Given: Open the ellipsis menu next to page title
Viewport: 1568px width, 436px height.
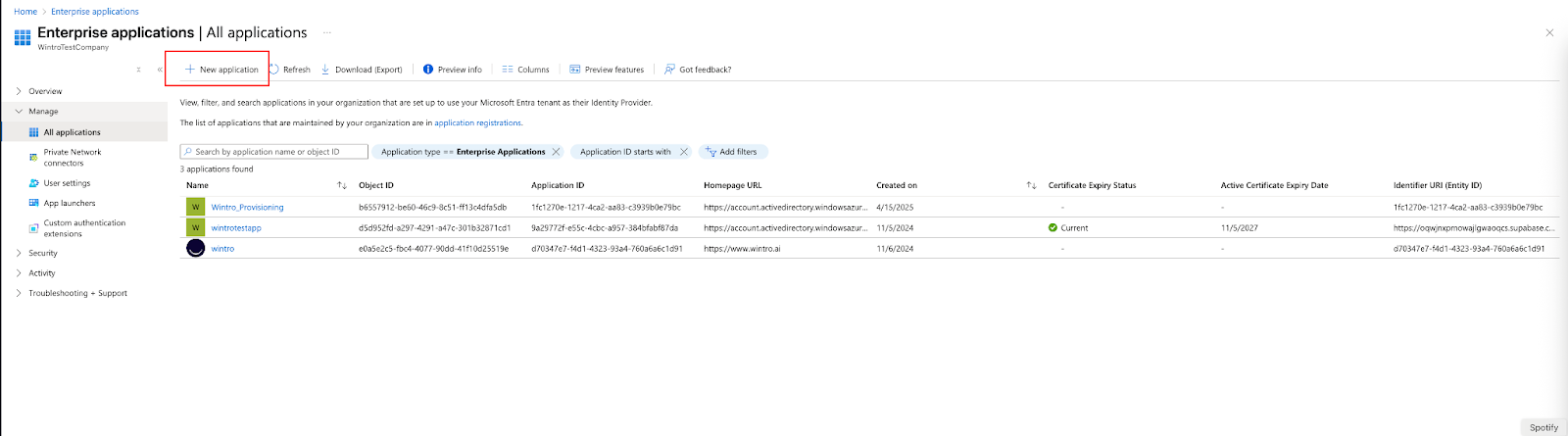Looking at the screenshot, I should pyautogui.click(x=327, y=32).
